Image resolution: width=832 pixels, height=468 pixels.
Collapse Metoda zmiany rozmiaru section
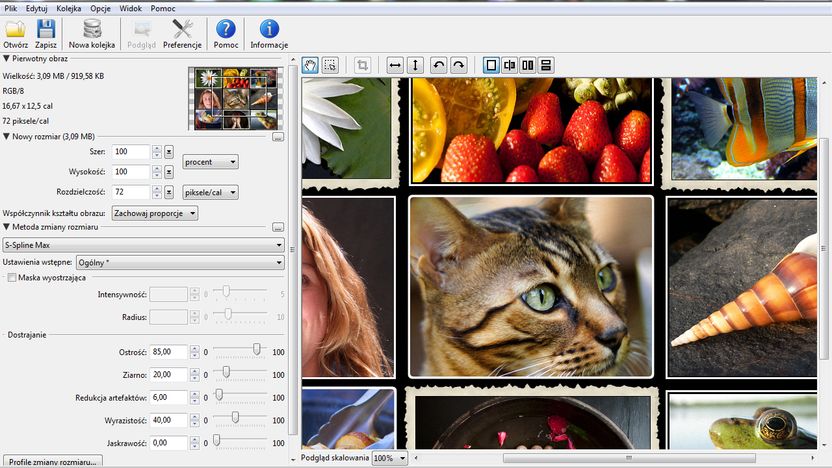pyautogui.click(x=6, y=227)
